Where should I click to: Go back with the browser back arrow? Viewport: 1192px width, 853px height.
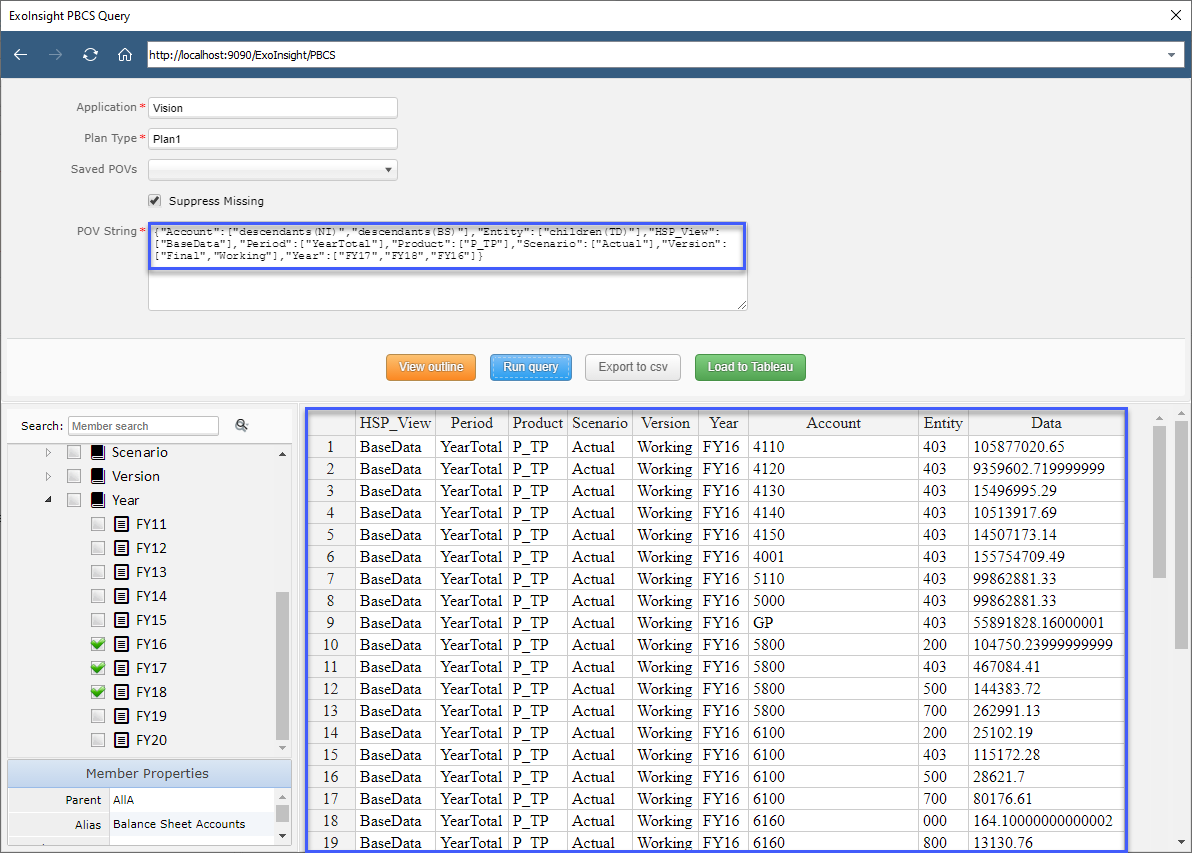click(x=21, y=55)
